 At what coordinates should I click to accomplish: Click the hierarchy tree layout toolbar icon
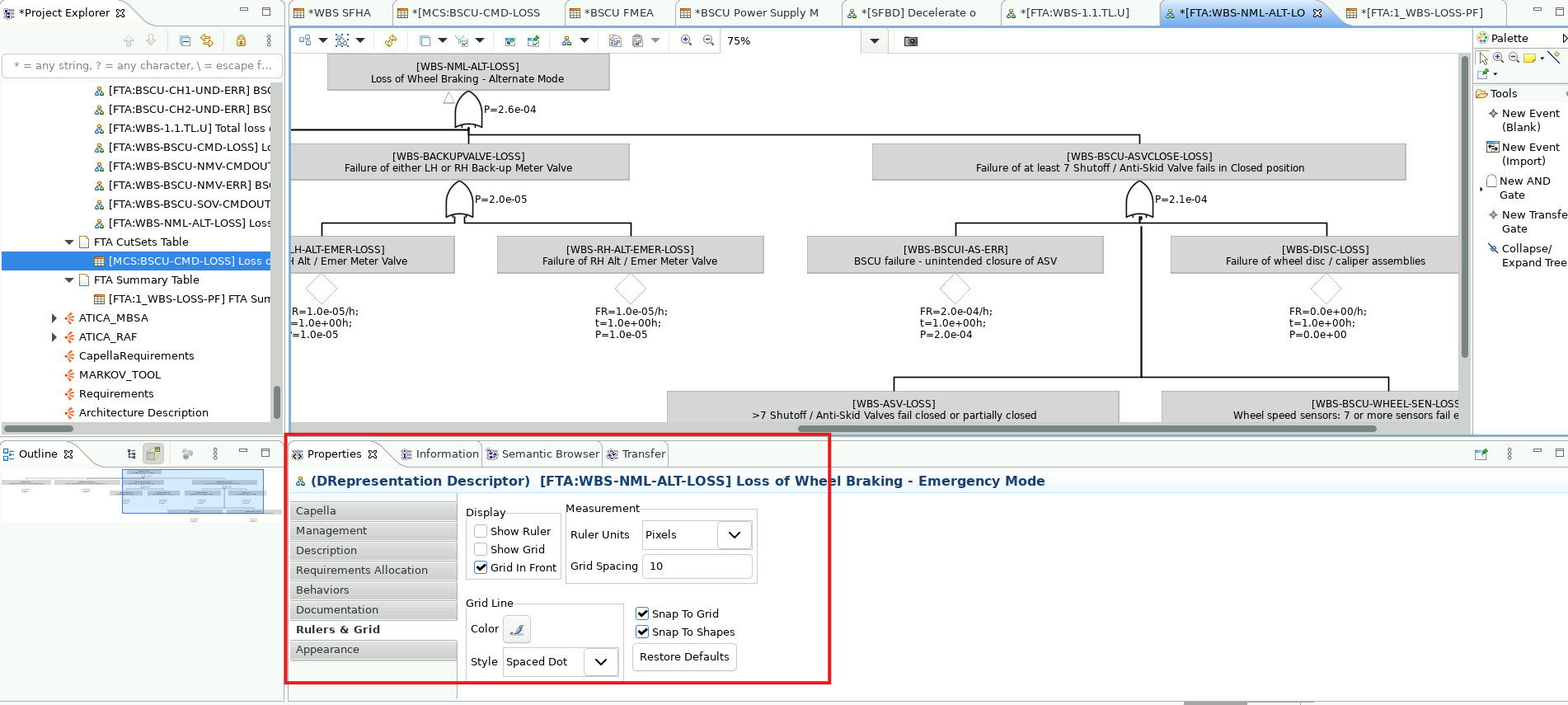pyautogui.click(x=566, y=40)
